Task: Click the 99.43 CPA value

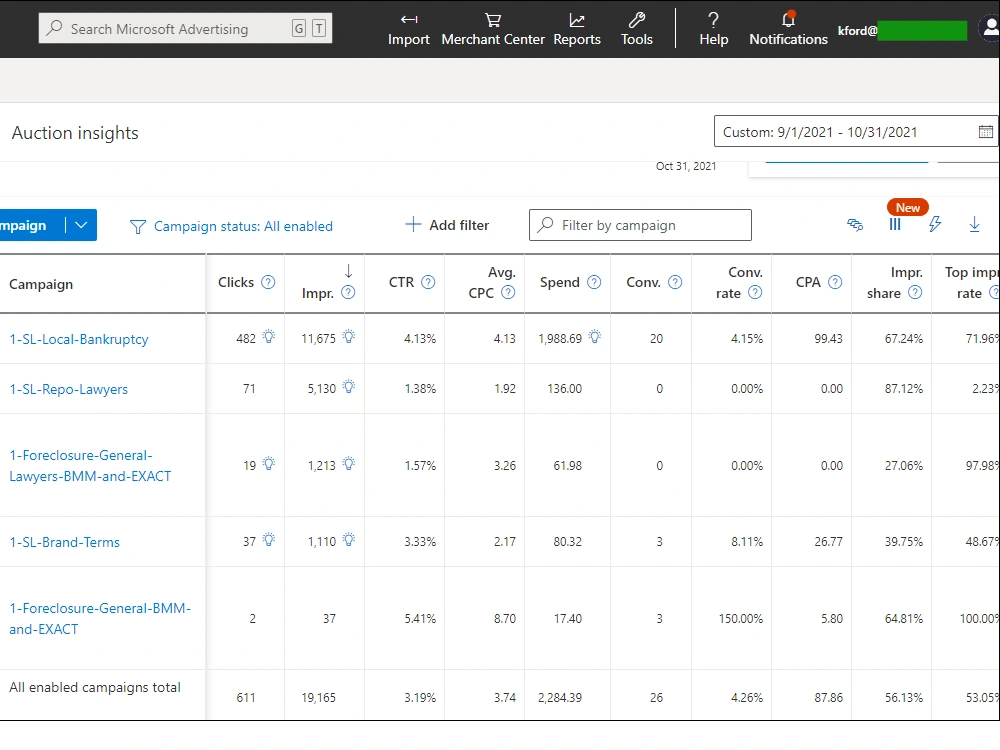Action: (828, 339)
